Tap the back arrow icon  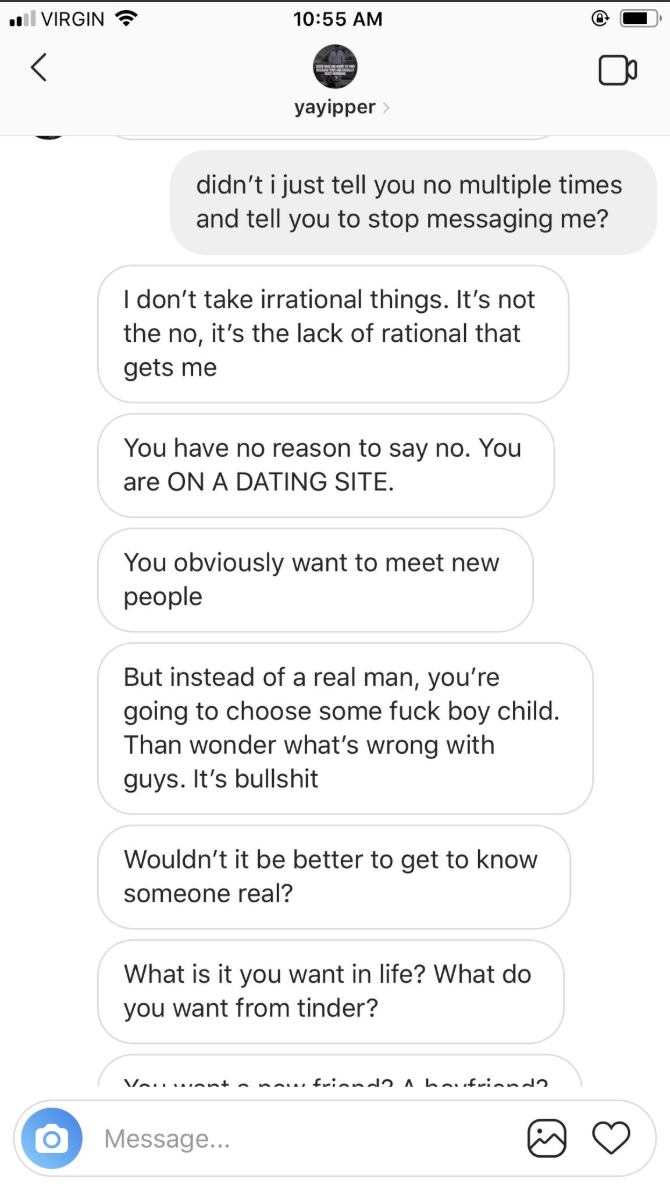(x=39, y=68)
